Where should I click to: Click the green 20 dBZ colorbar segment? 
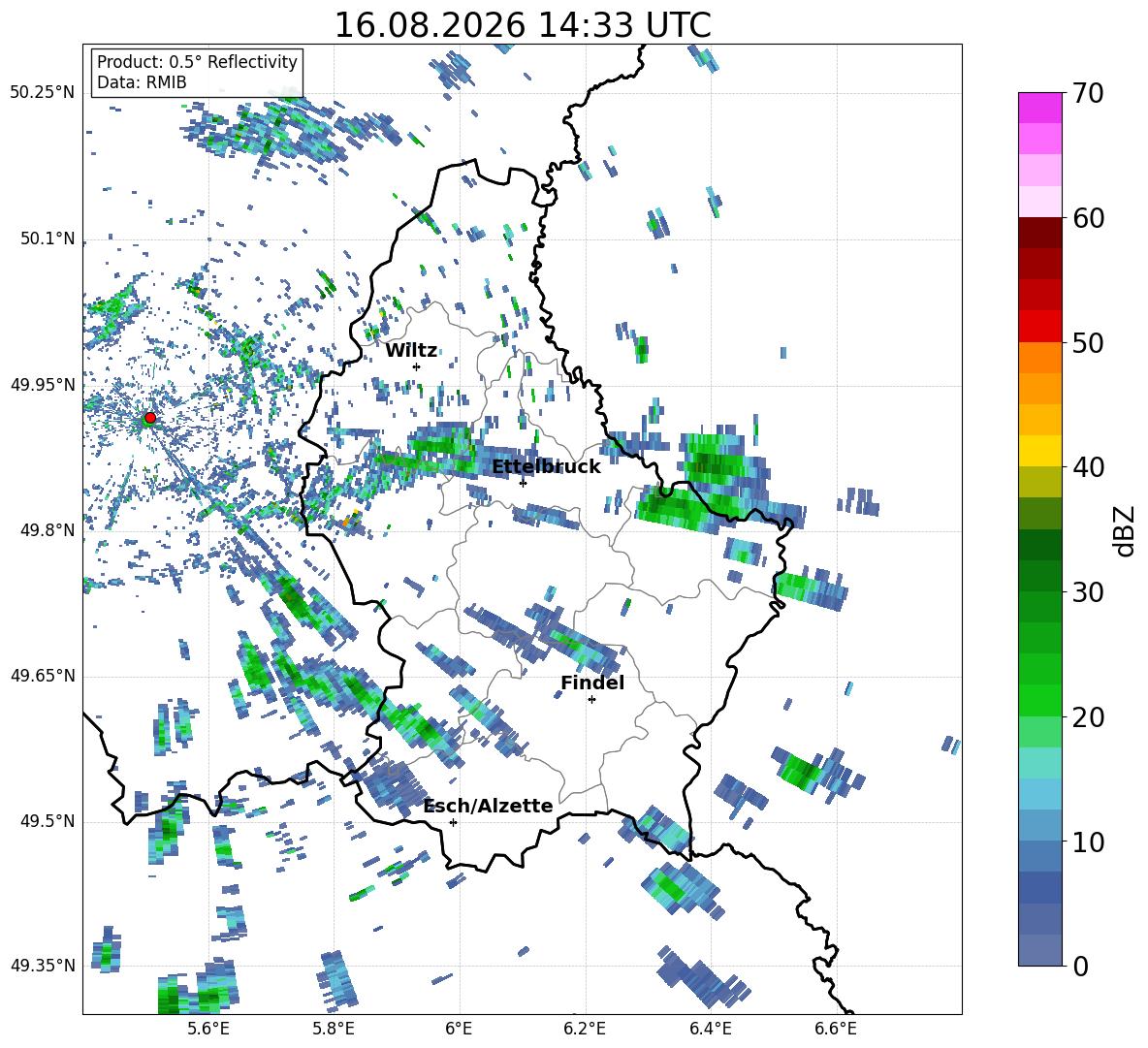coord(1039,700)
